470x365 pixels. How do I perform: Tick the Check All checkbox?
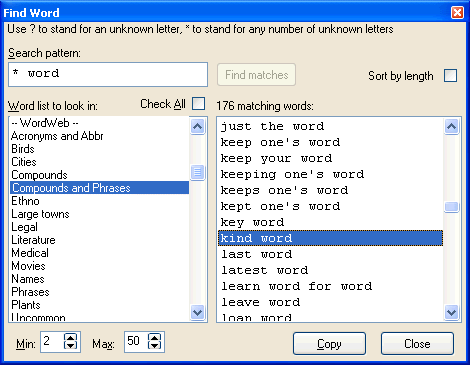coord(199,103)
